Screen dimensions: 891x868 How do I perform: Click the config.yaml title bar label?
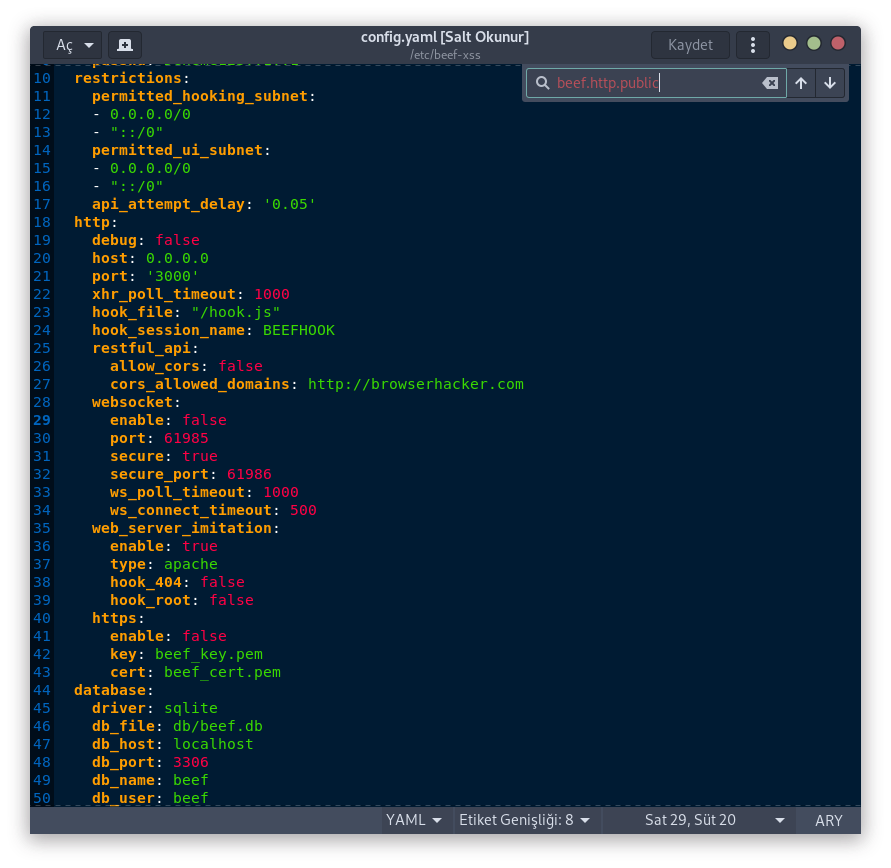[x=445, y=36]
